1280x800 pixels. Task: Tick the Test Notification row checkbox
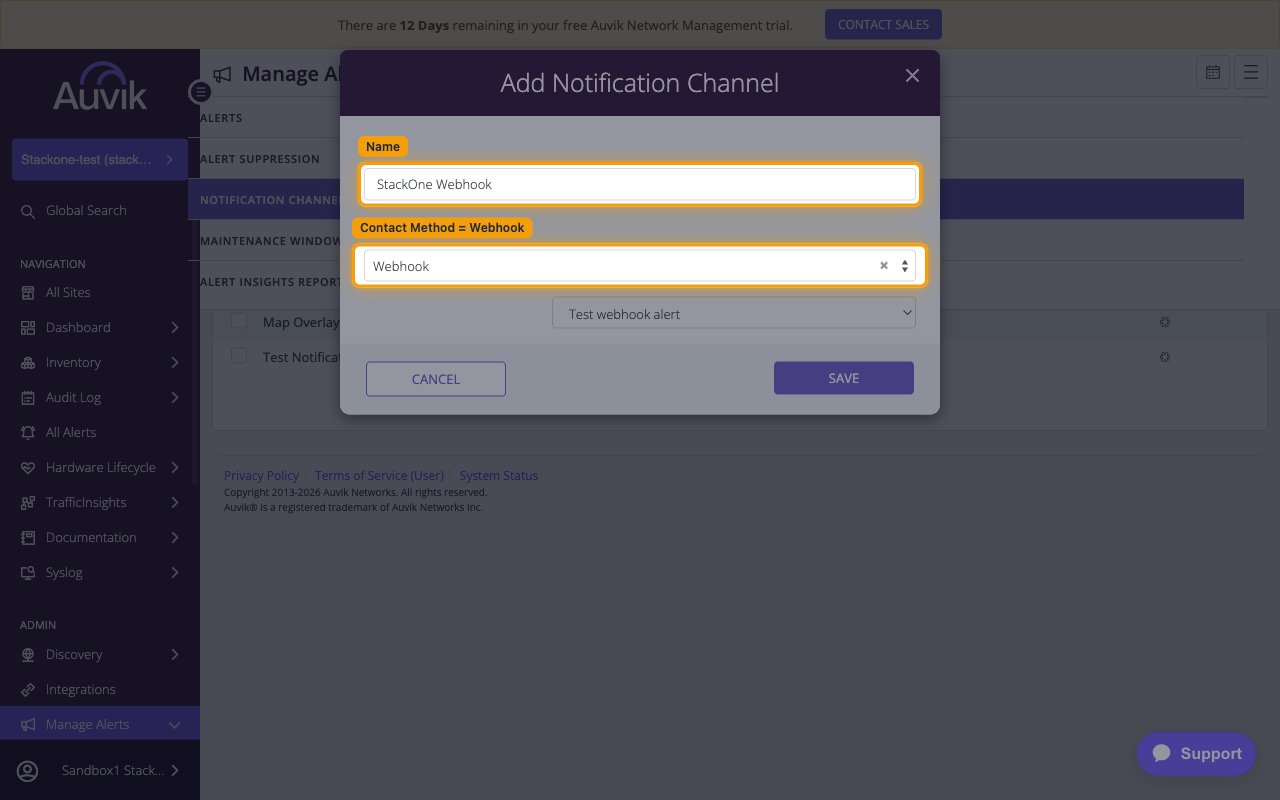239,356
